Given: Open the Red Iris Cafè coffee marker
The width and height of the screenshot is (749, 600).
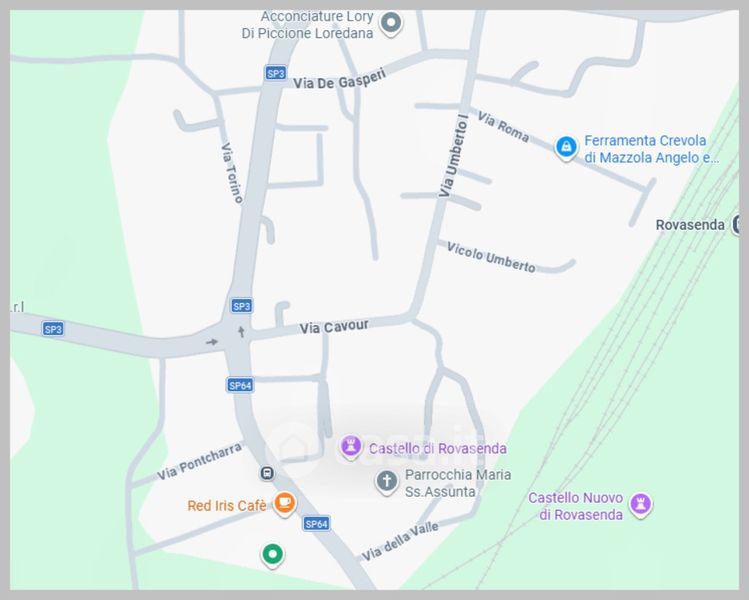Looking at the screenshot, I should pyautogui.click(x=285, y=504).
